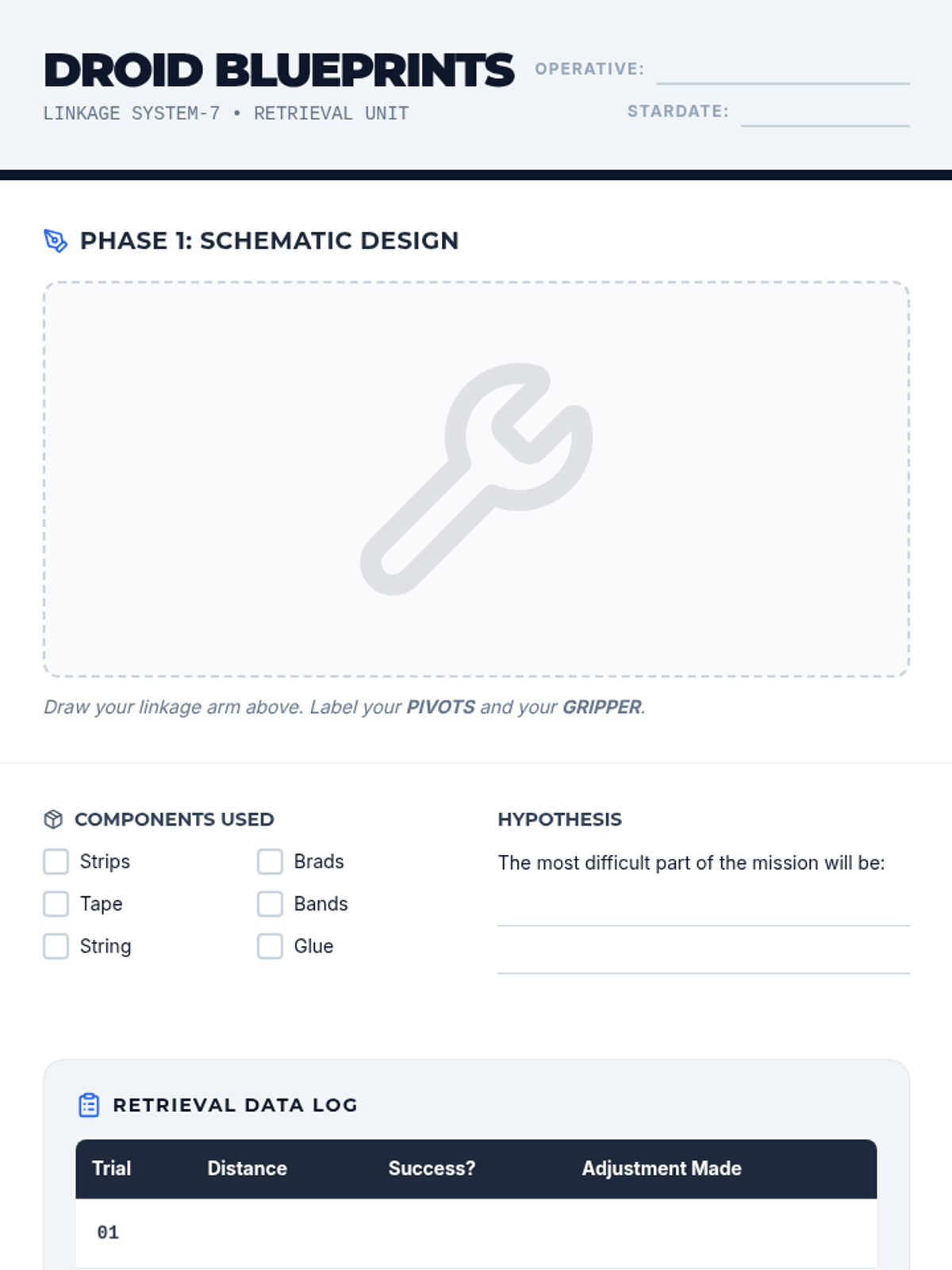
Task: Check the Strips checkbox
Action: point(56,861)
